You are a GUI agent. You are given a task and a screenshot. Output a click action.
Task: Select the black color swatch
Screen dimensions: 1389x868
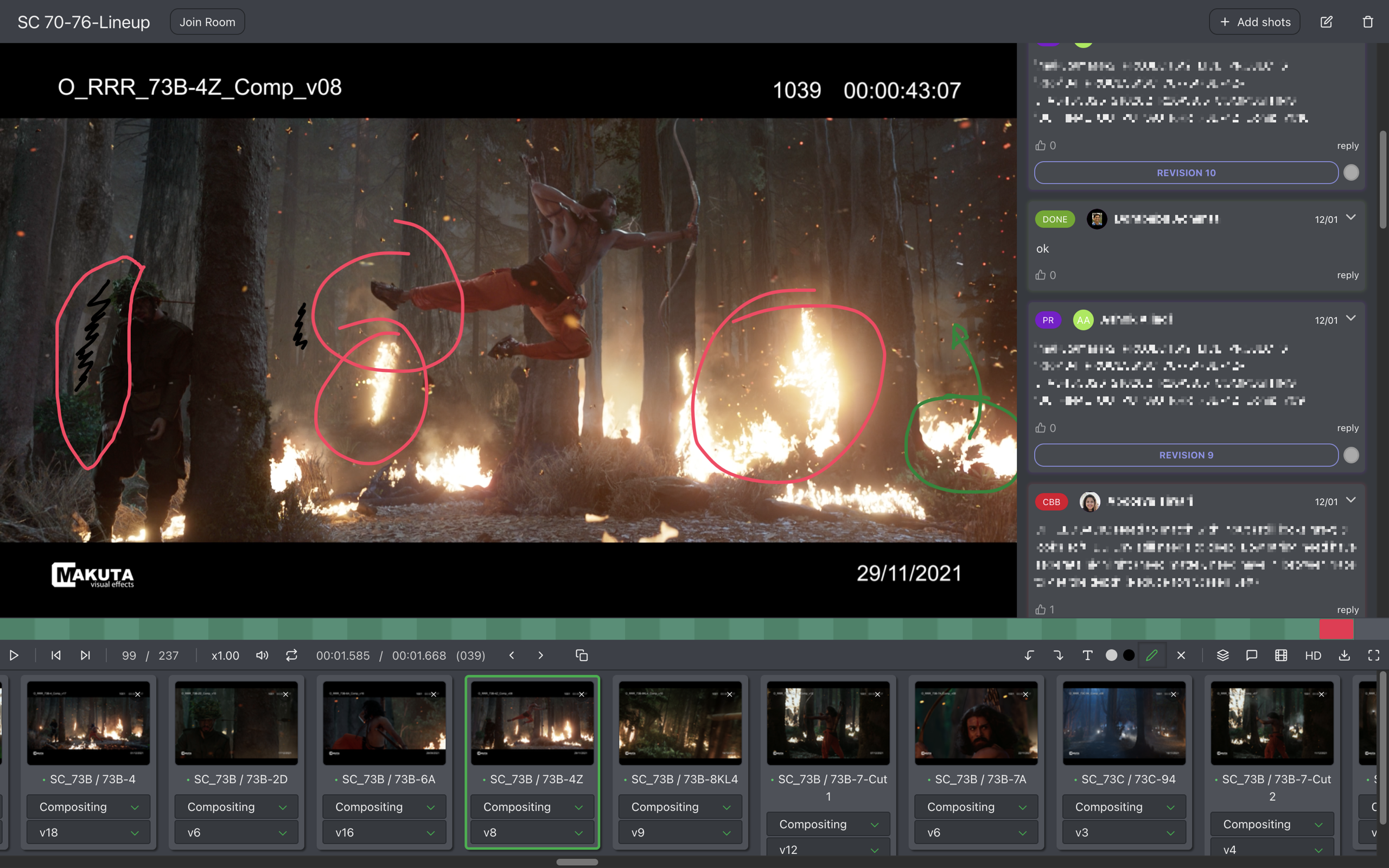pyautogui.click(x=1129, y=655)
